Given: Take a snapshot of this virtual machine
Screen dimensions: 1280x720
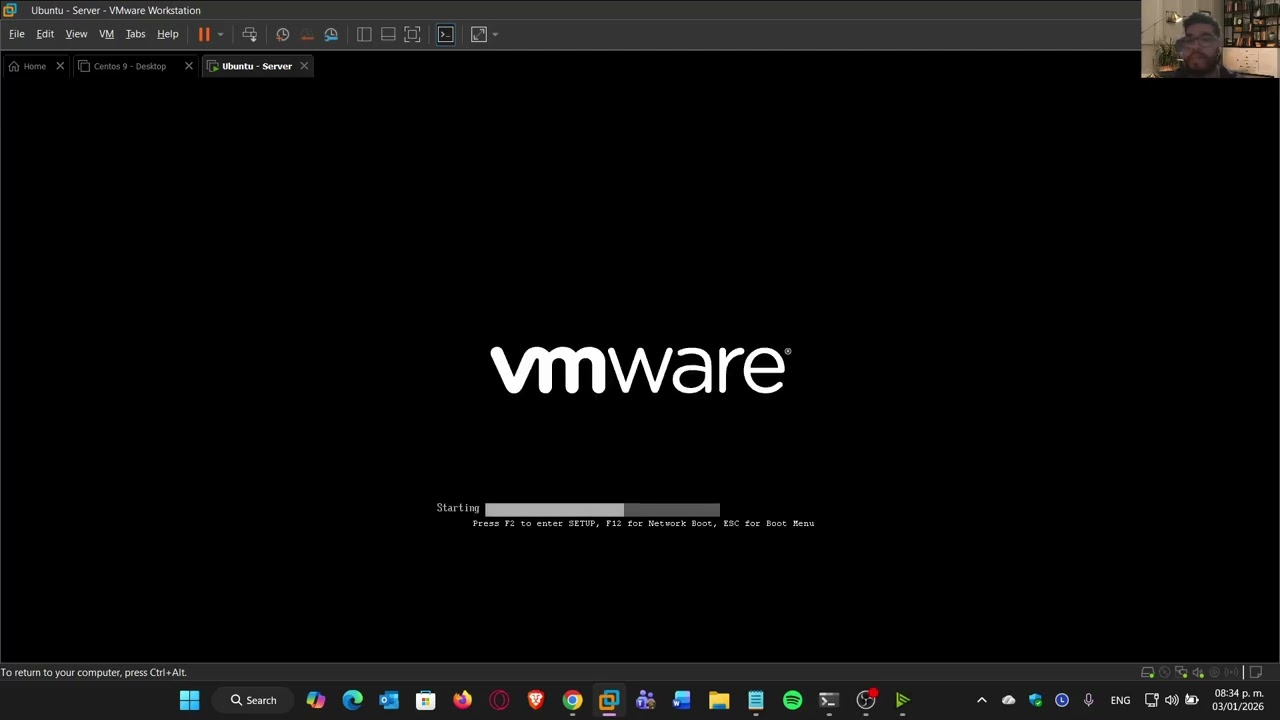Looking at the screenshot, I should pos(283,34).
